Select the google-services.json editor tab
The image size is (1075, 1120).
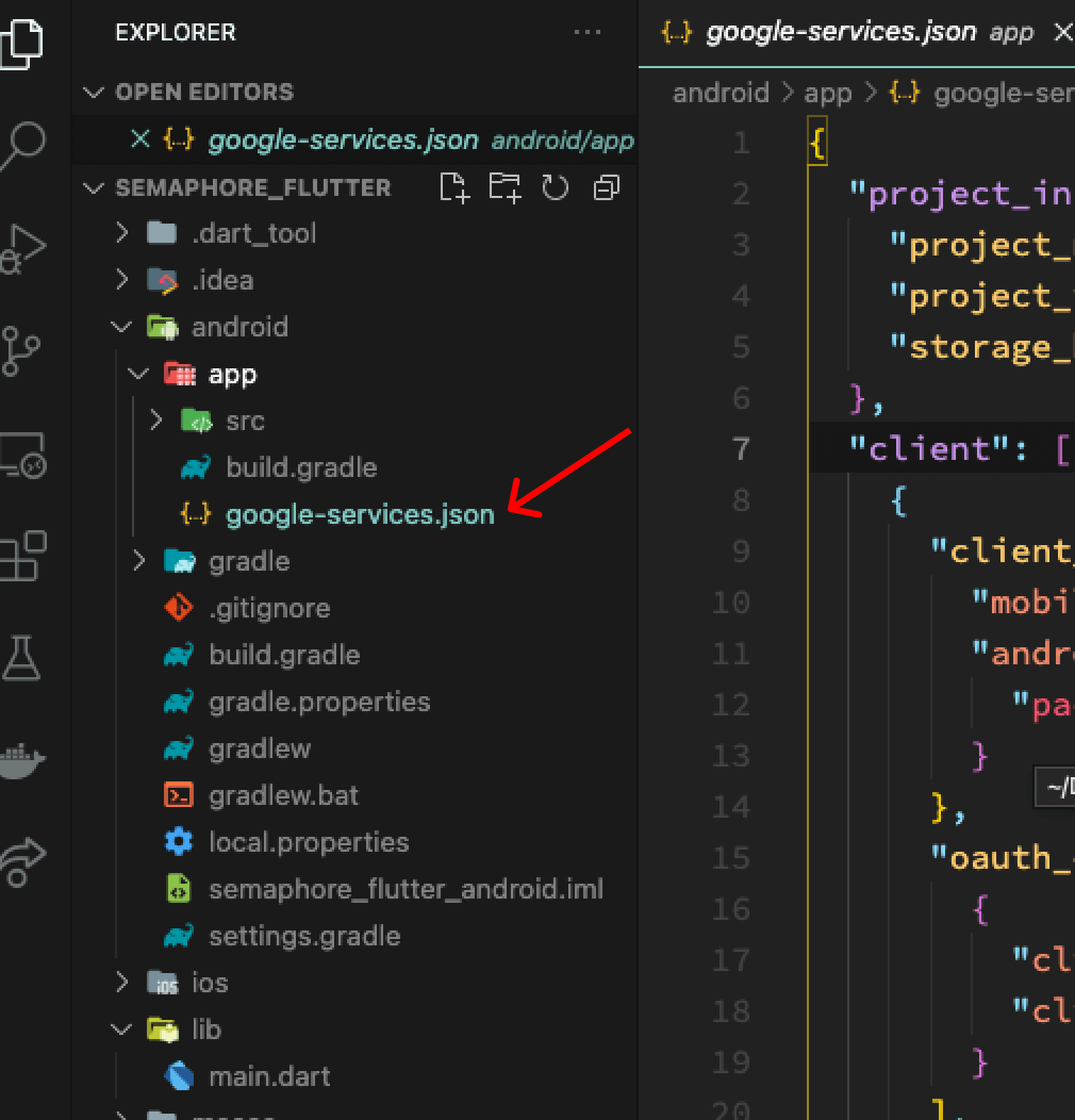841,32
